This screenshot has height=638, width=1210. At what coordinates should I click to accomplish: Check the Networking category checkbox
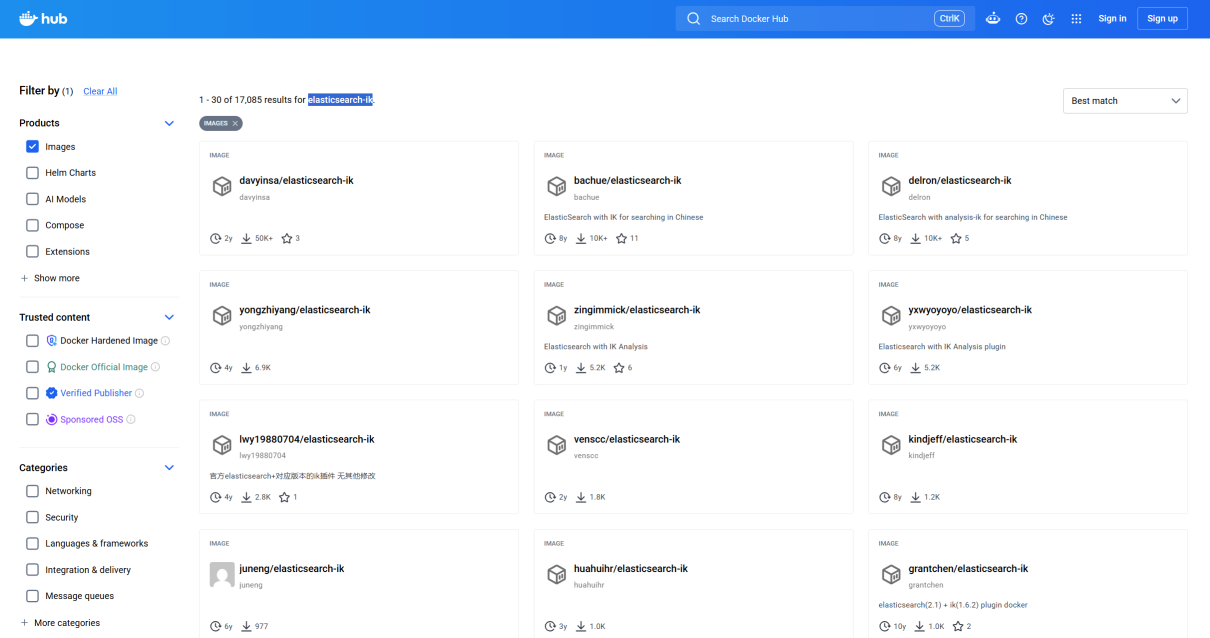32,491
